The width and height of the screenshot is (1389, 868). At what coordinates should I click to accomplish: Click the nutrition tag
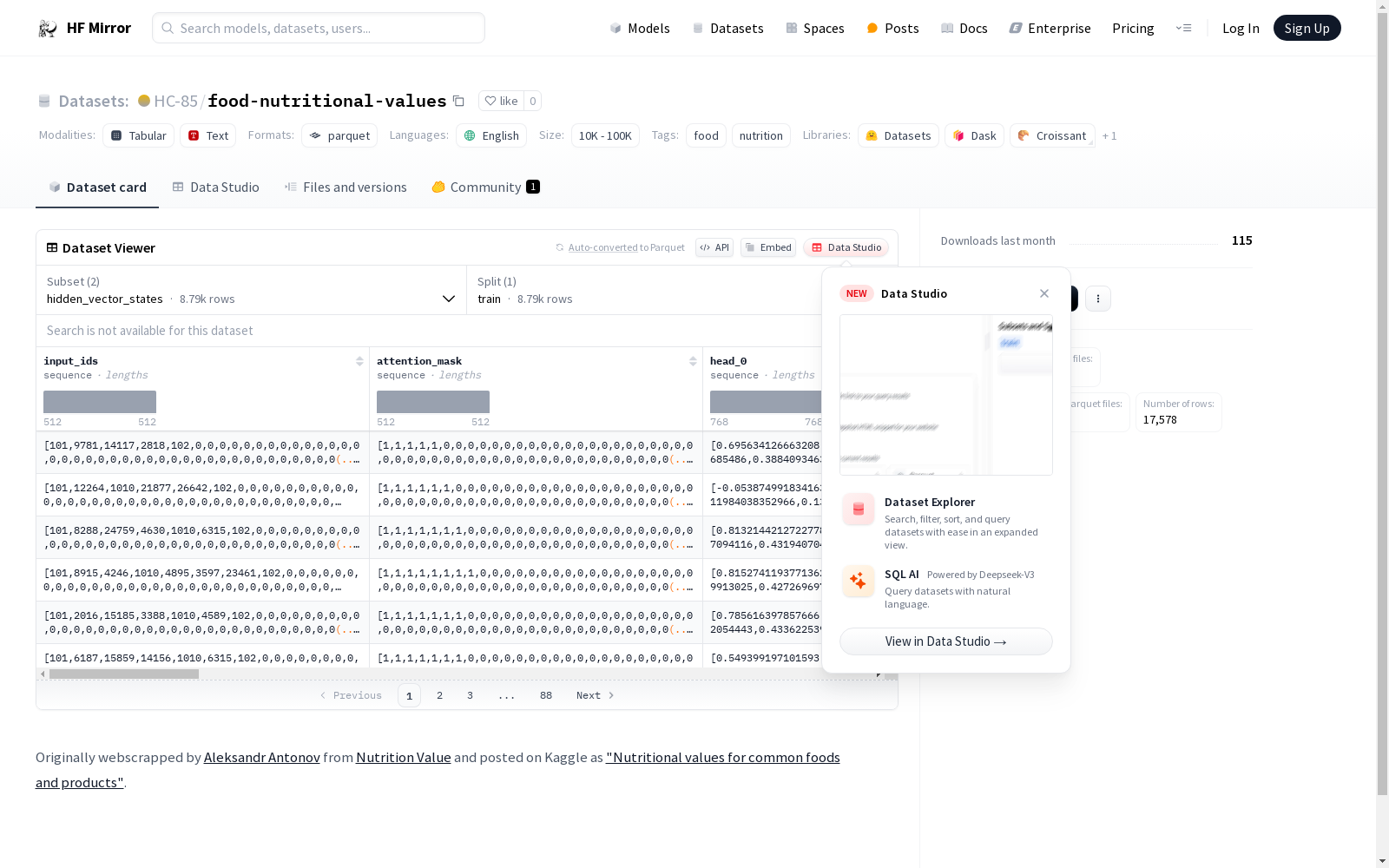pyautogui.click(x=761, y=135)
